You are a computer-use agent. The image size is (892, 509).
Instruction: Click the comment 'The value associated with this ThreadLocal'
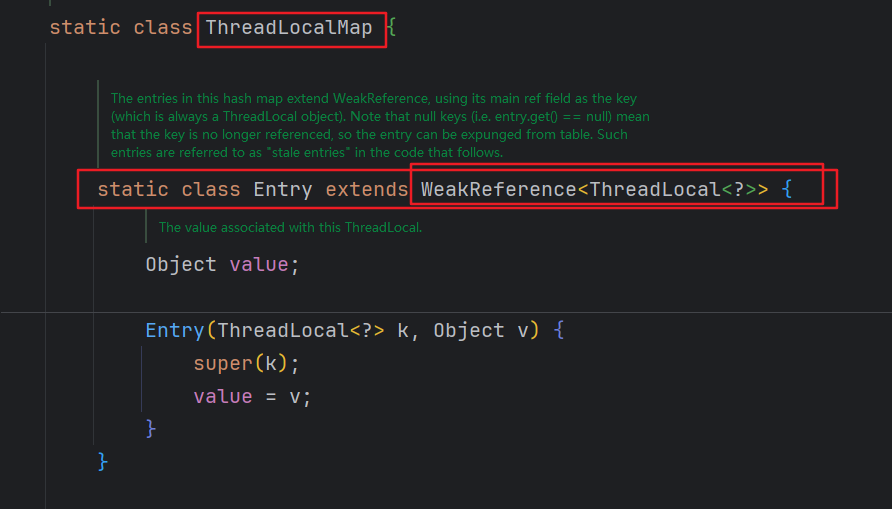(x=290, y=228)
